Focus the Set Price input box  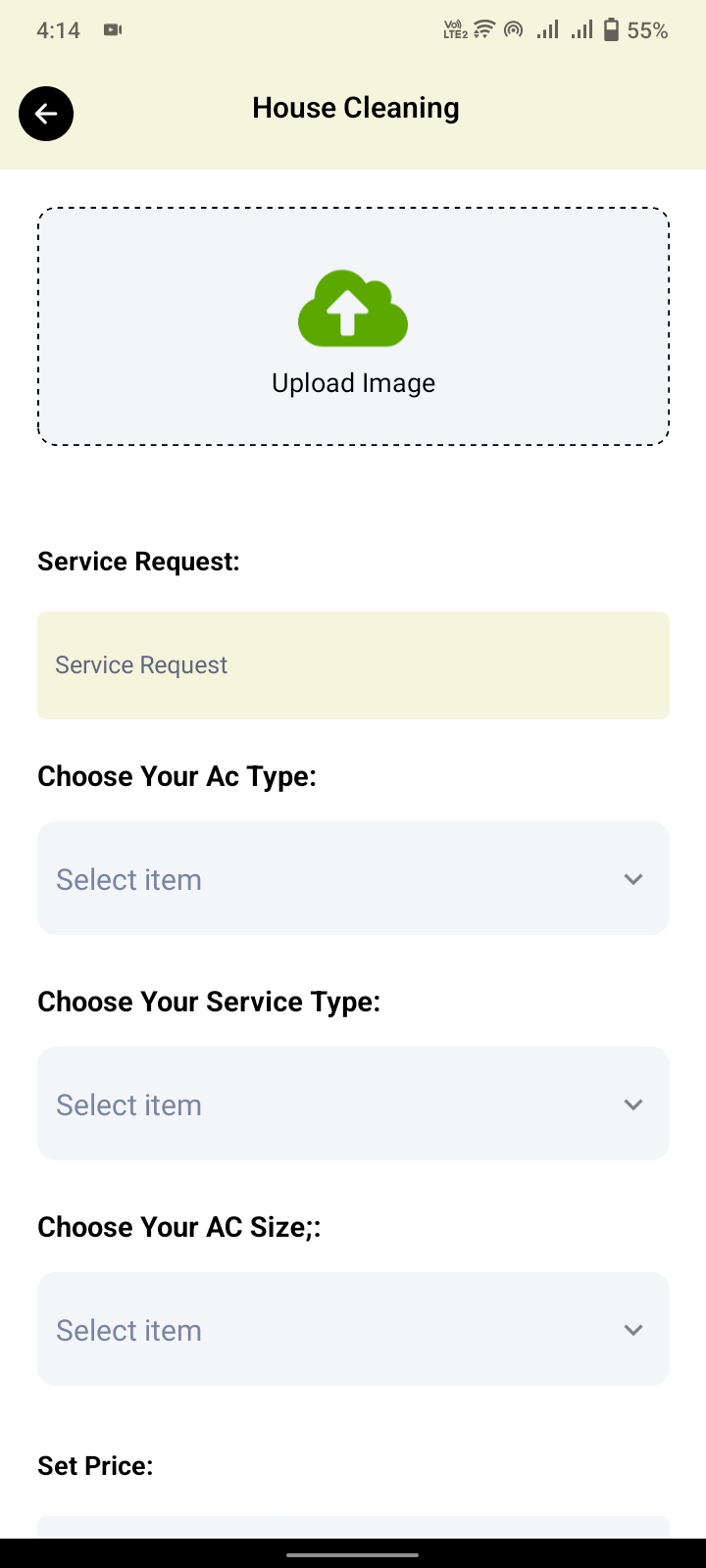click(353, 1527)
